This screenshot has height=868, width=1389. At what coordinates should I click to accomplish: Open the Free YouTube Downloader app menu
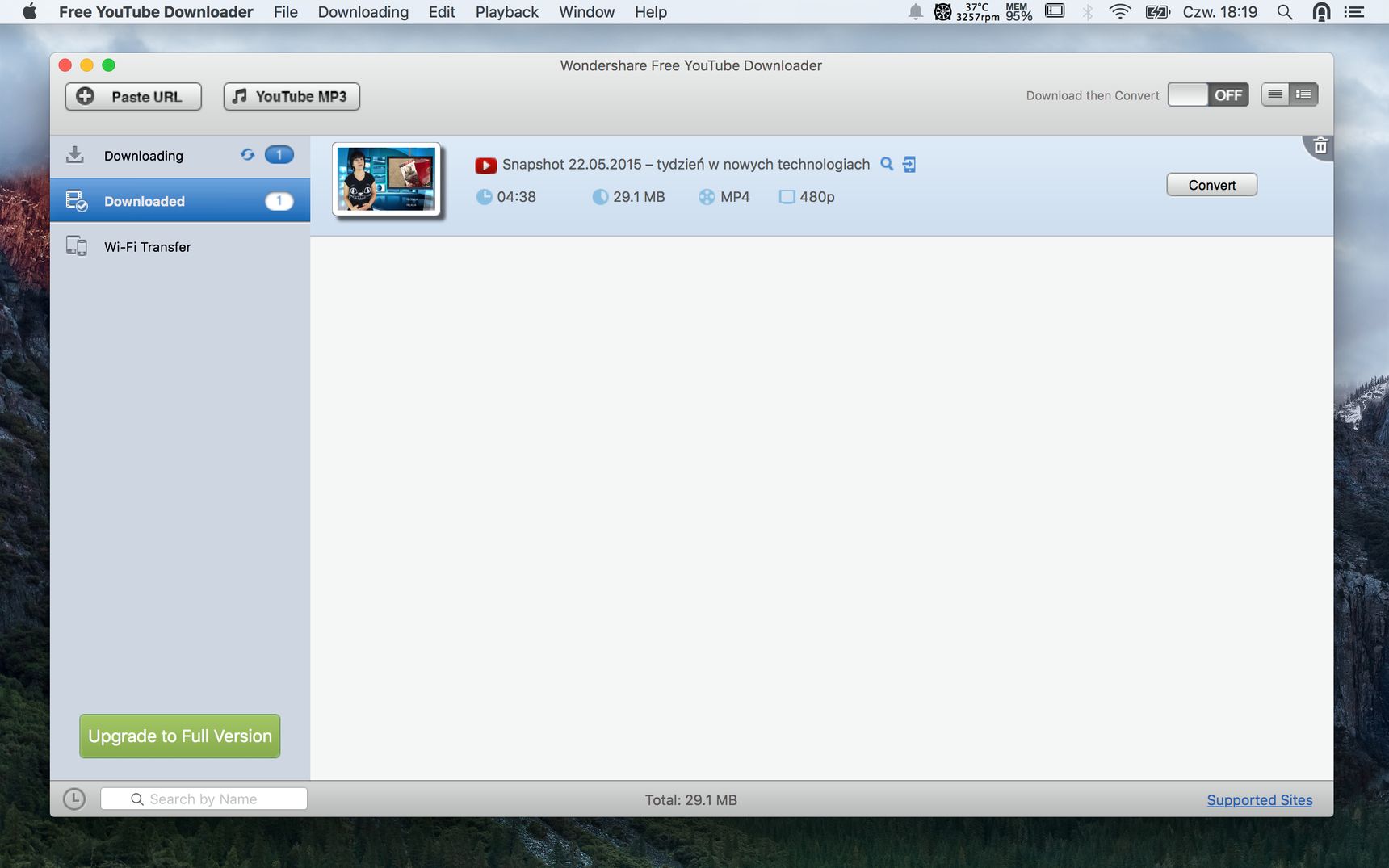click(x=156, y=12)
